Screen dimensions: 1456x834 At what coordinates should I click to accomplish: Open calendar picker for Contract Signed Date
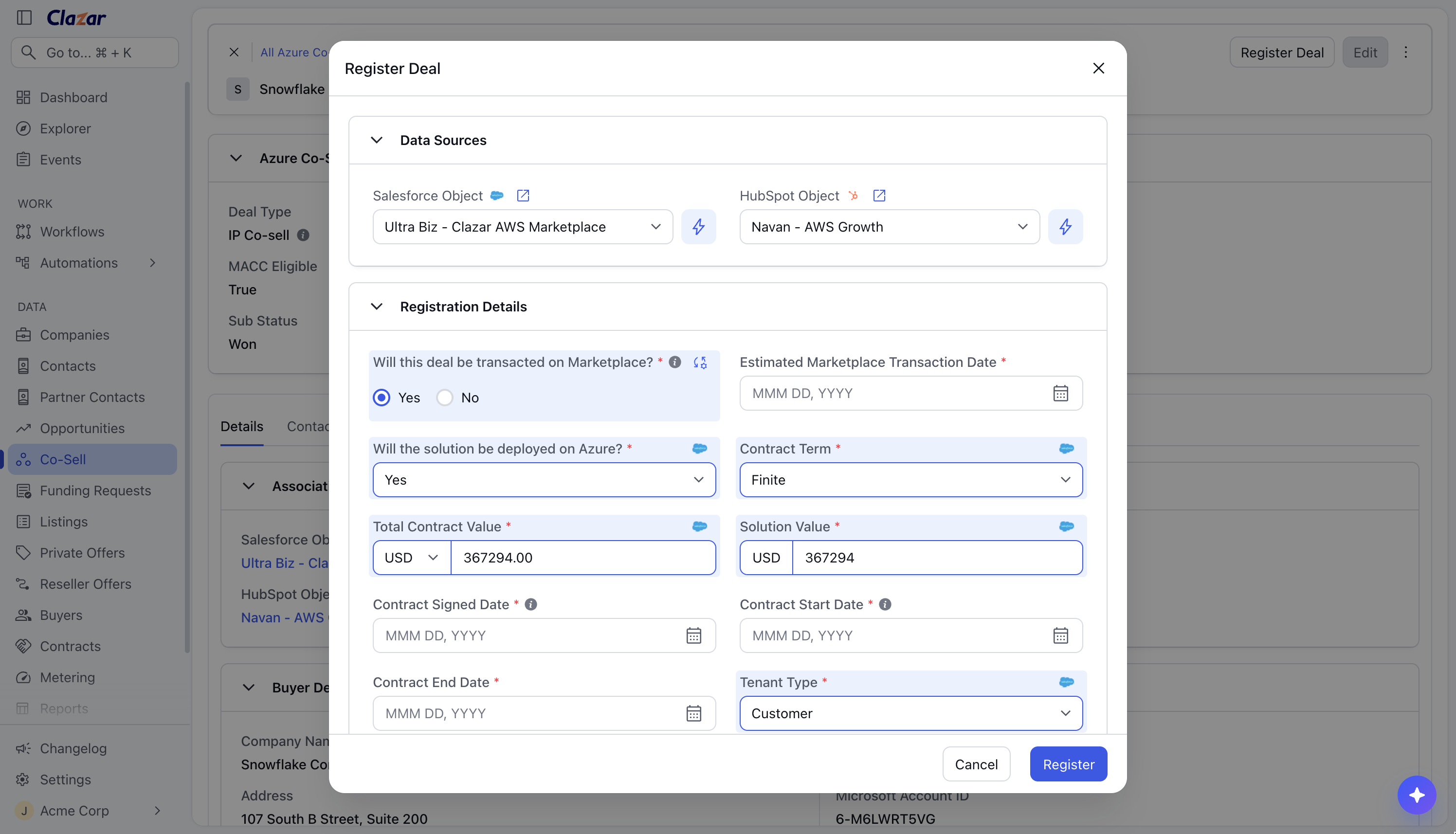point(693,635)
